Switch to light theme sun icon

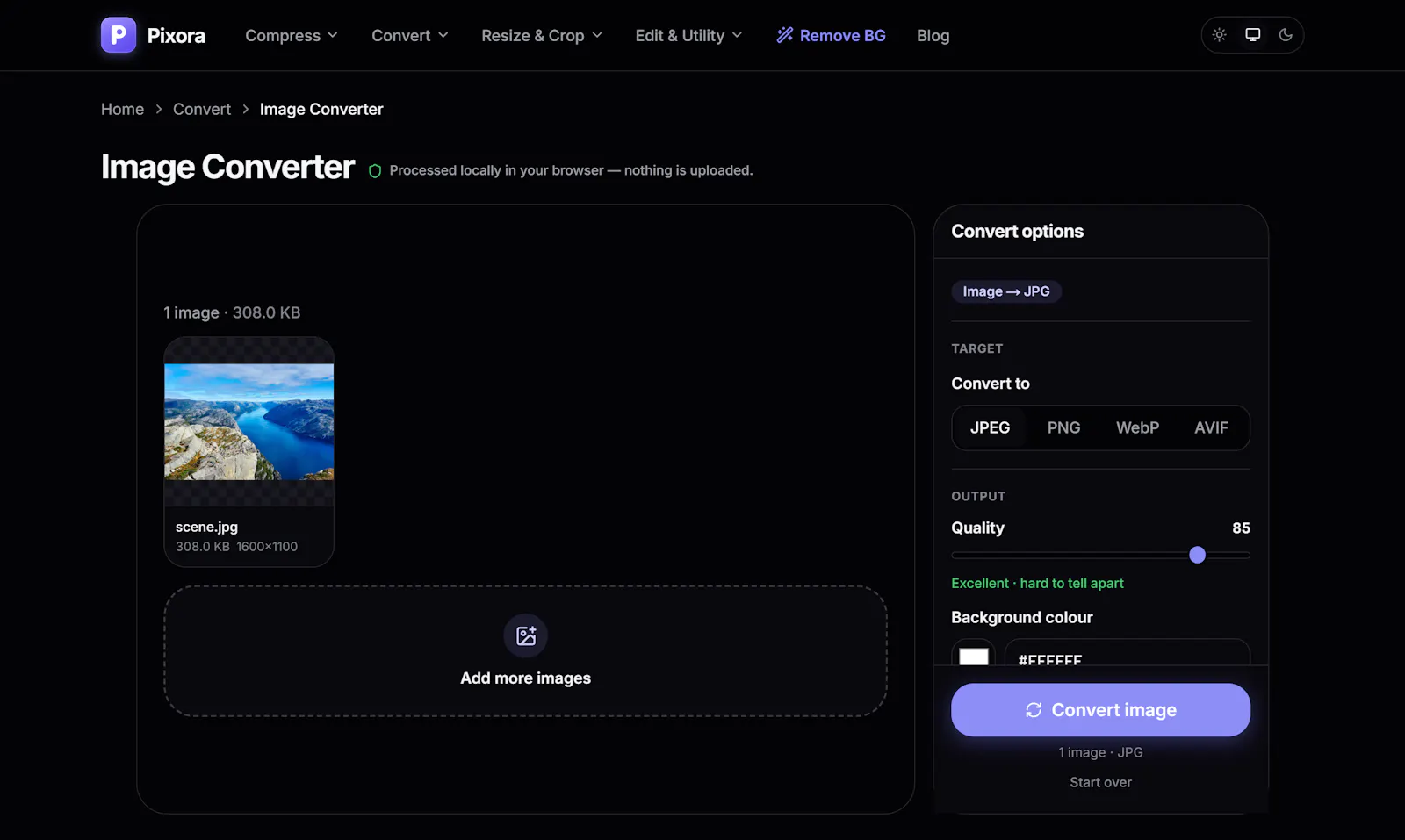pyautogui.click(x=1219, y=35)
